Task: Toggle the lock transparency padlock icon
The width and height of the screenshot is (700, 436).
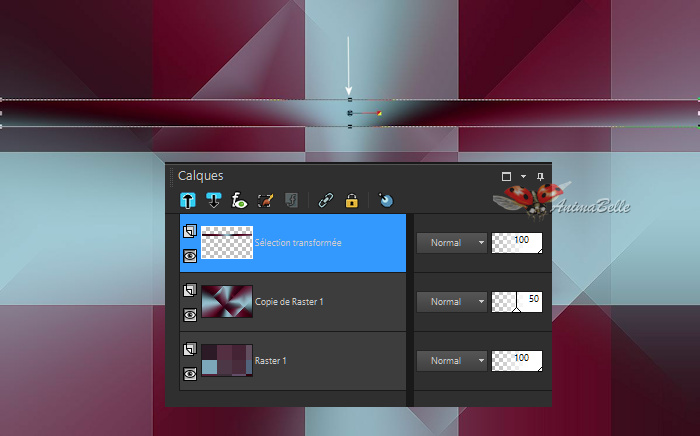Action: 352,200
